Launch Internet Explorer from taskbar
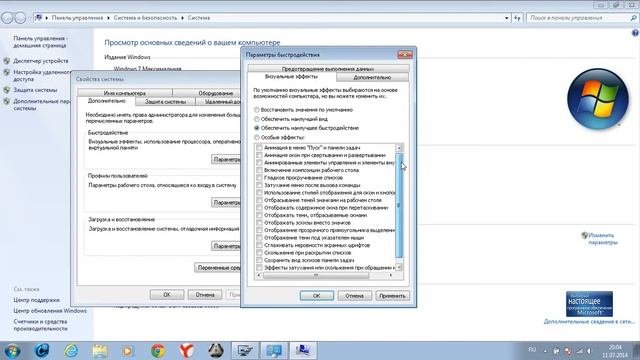Viewport: 640px width, 360px height. click(x=71, y=351)
